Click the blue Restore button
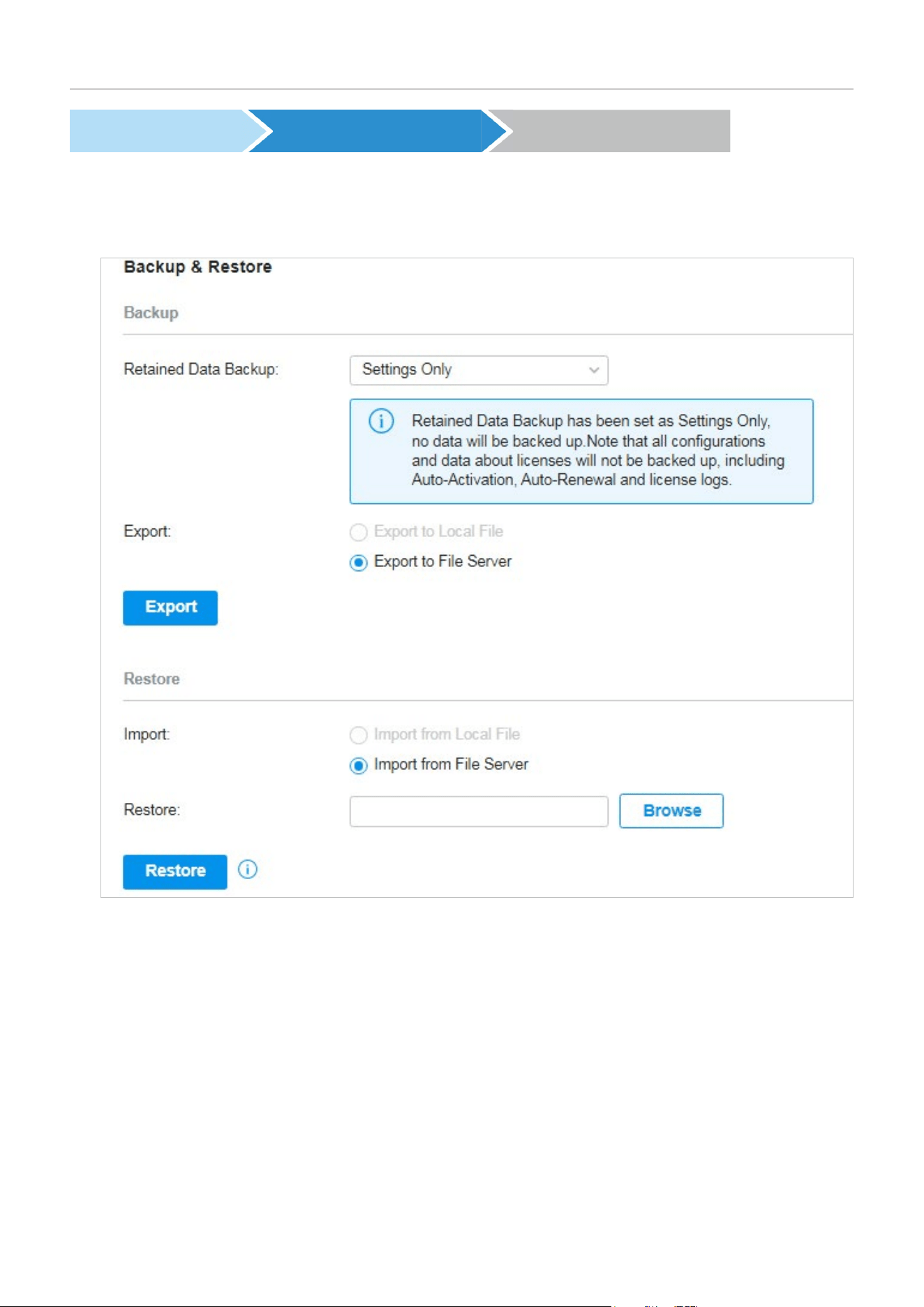The height and width of the screenshot is (1307, 924). (x=175, y=871)
